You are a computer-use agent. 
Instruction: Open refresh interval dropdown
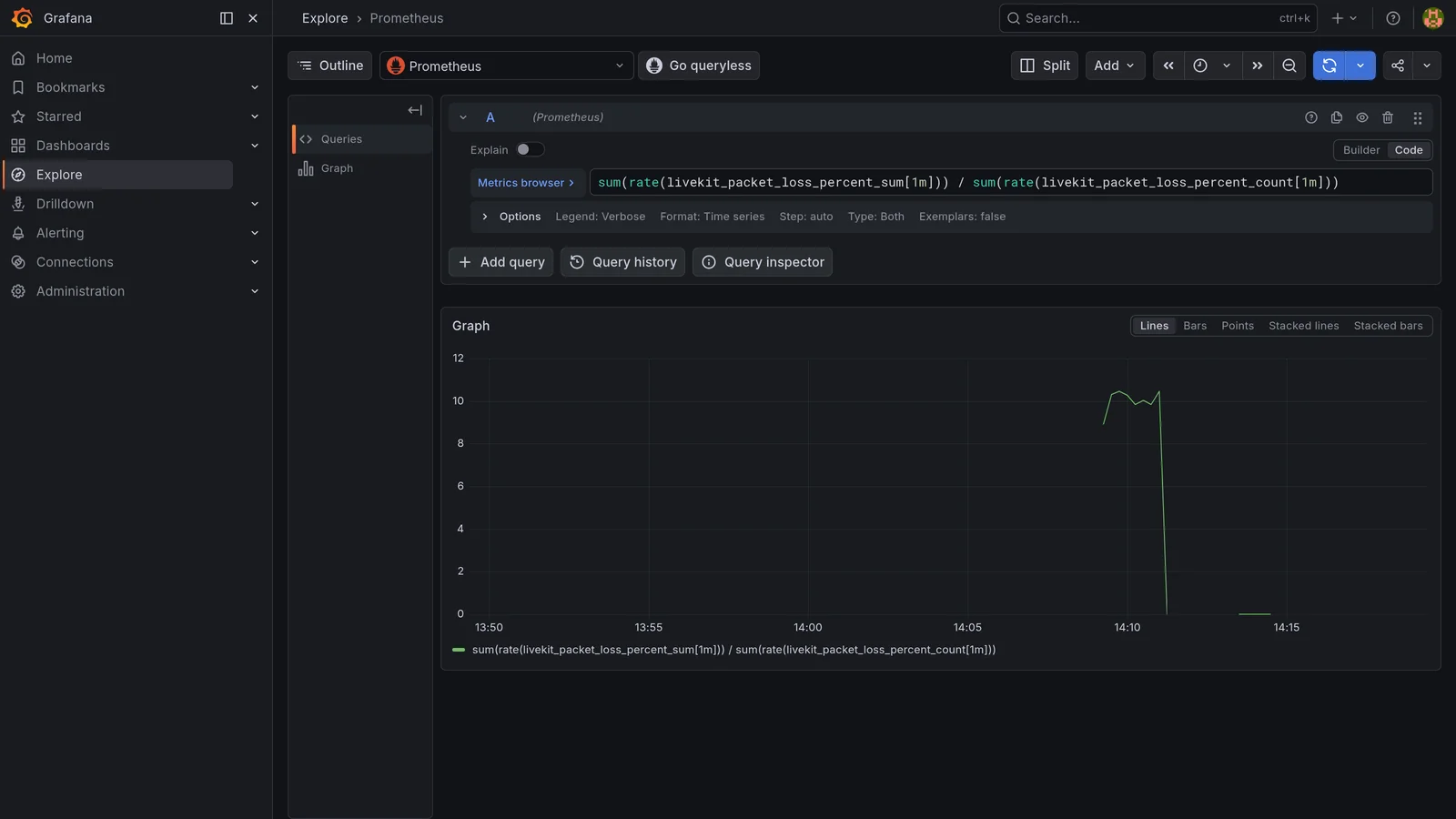(x=1360, y=66)
